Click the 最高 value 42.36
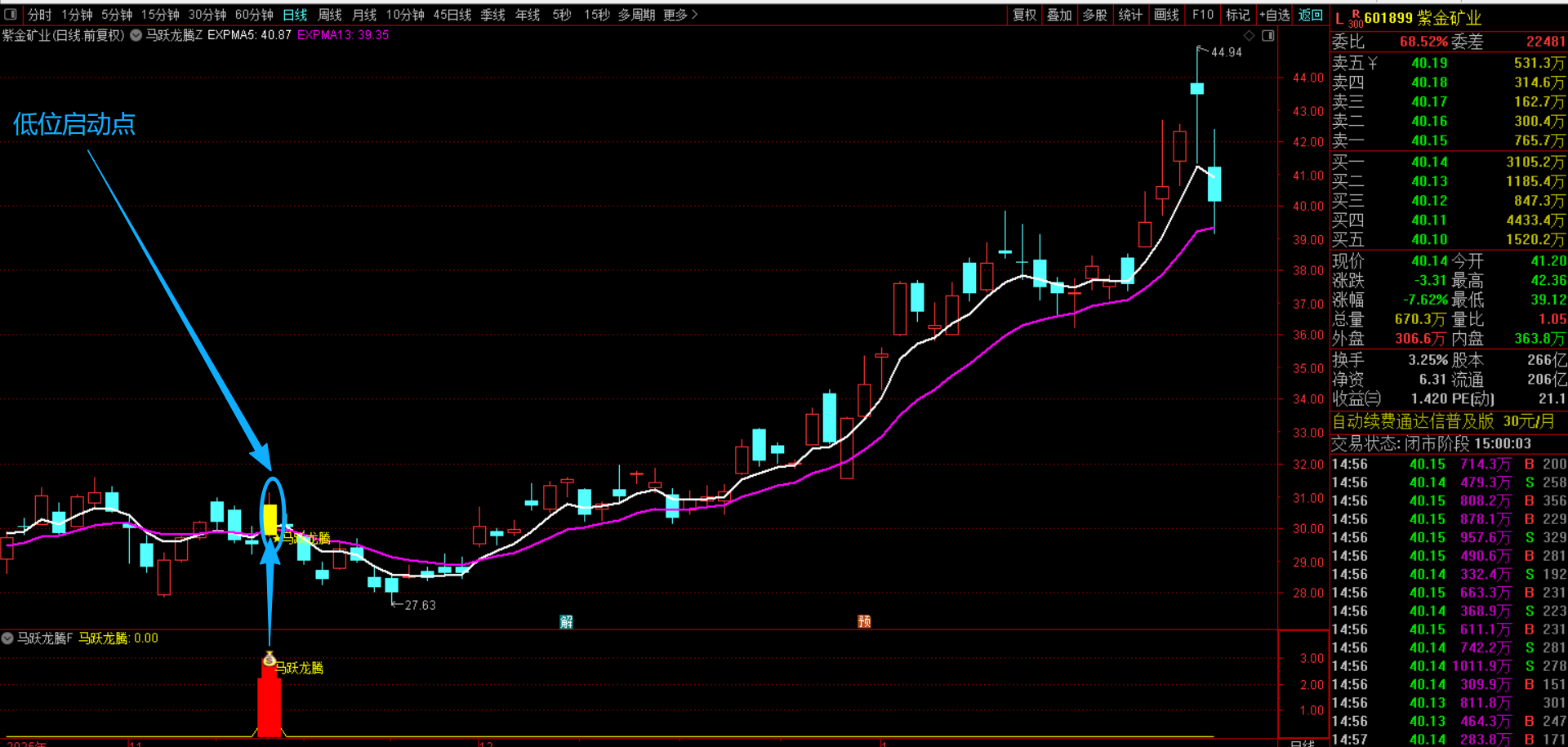Image resolution: width=1568 pixels, height=747 pixels. click(1548, 281)
